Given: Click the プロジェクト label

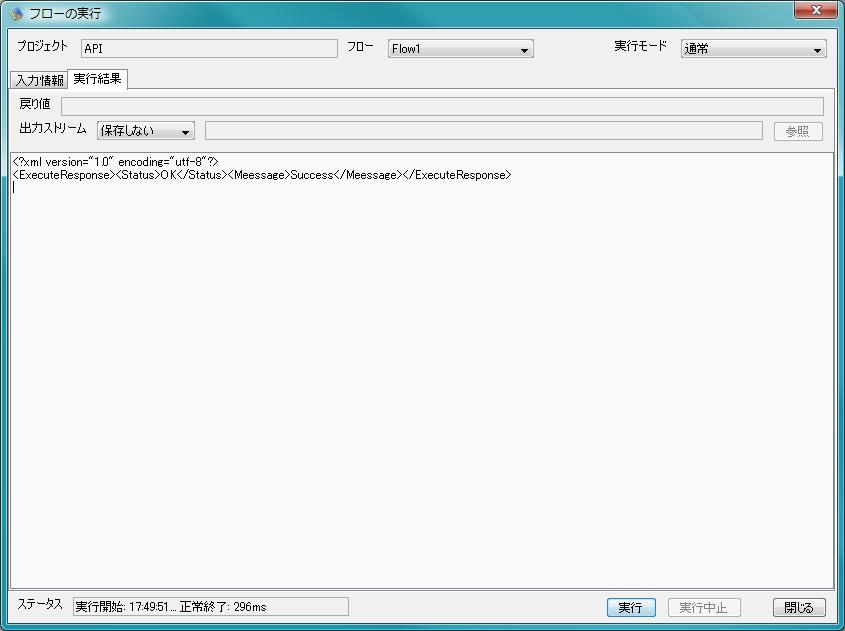Looking at the screenshot, I should point(42,47).
